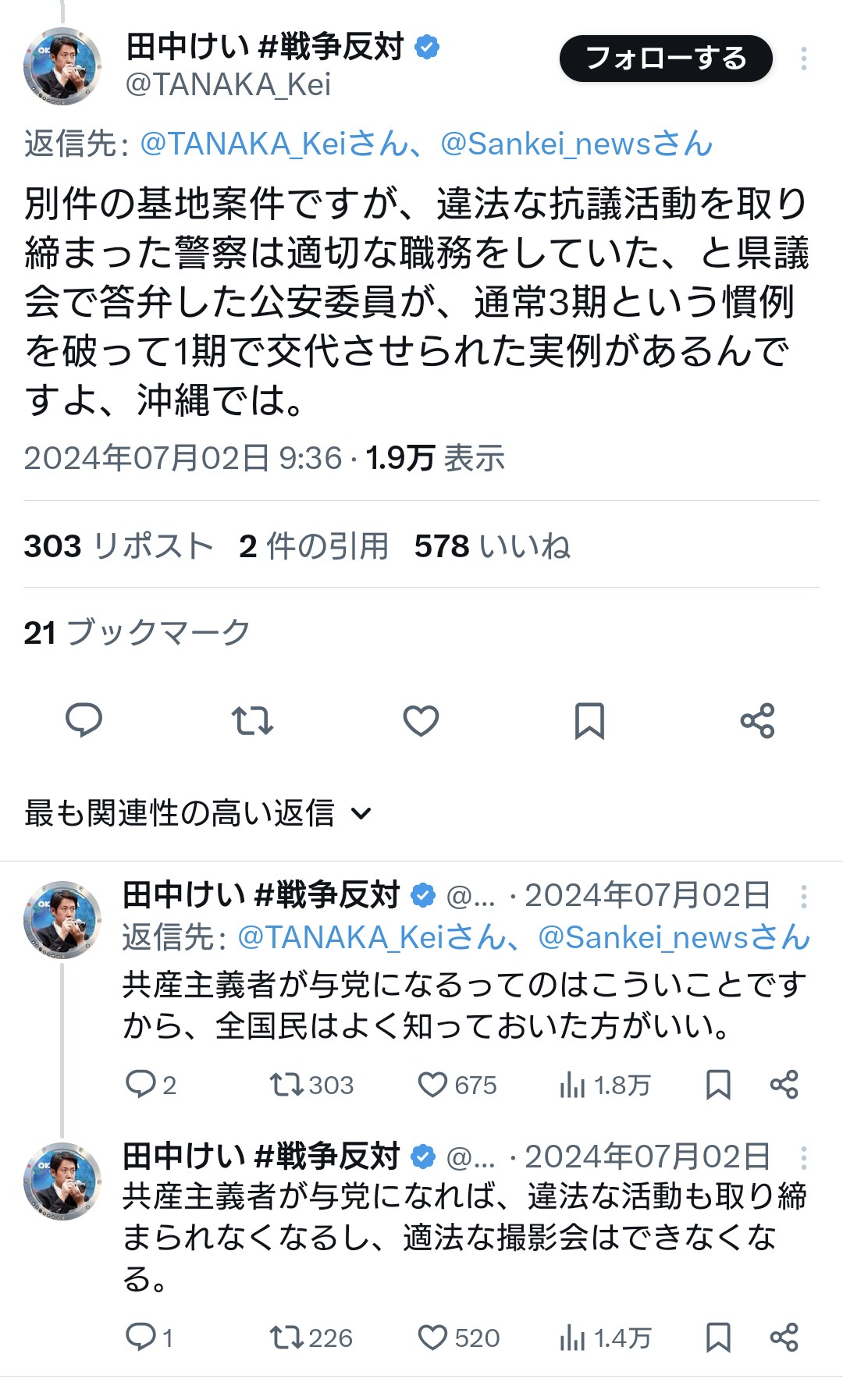
Task: Open @Sankei_newsさん link in main tweet header
Action: coord(576,144)
